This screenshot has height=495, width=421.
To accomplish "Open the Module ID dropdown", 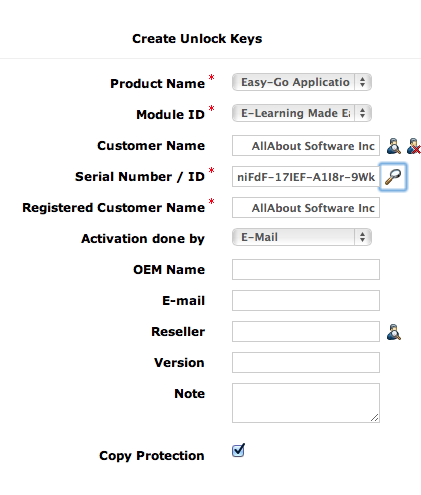I will tap(302, 113).
